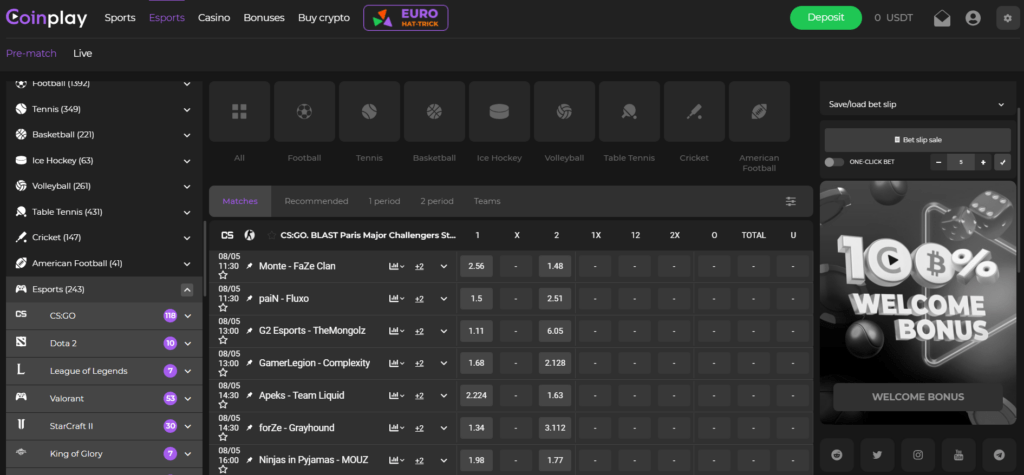Open the Football sport category tile

click(x=304, y=112)
